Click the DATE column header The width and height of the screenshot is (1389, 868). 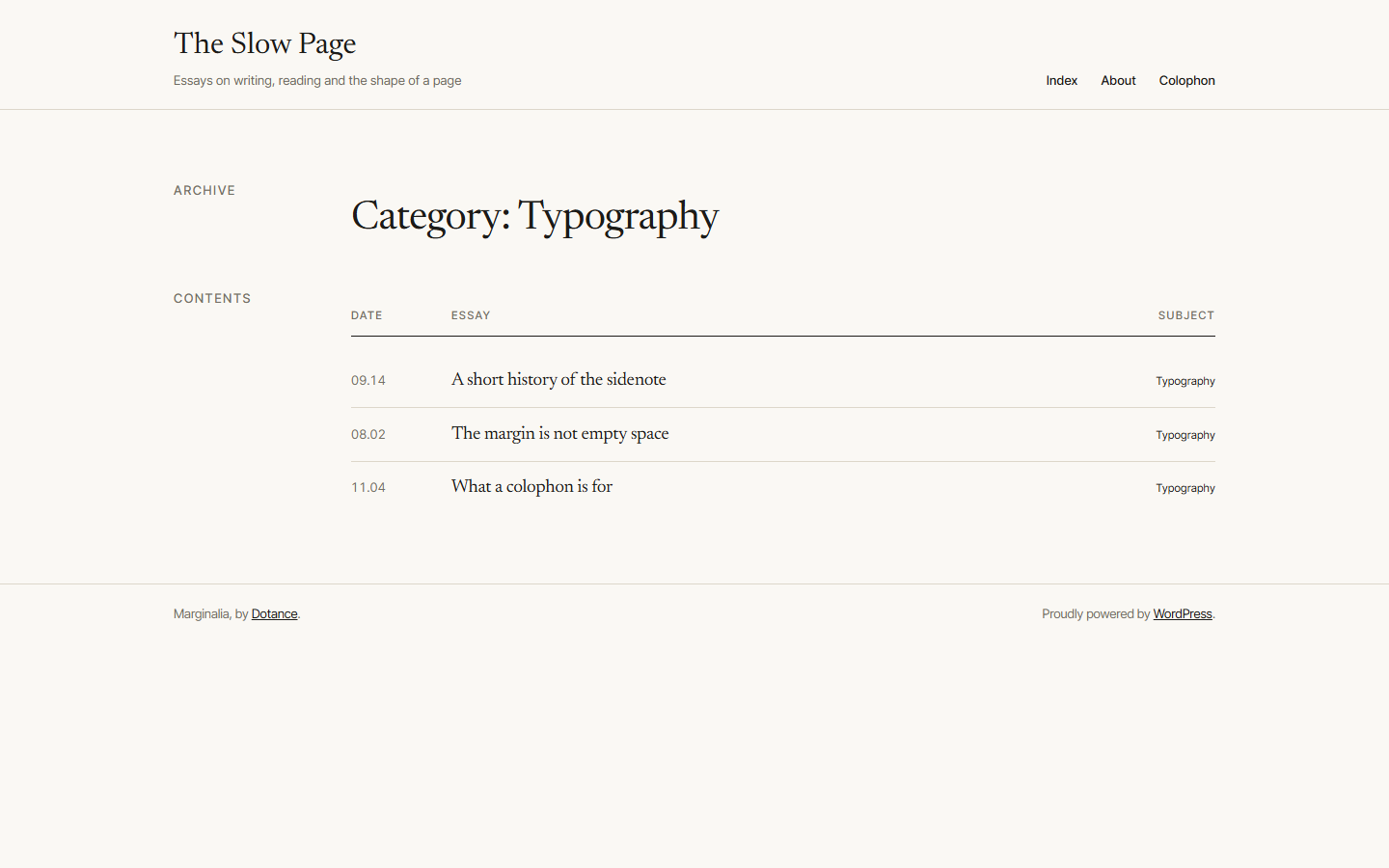pyautogui.click(x=367, y=315)
